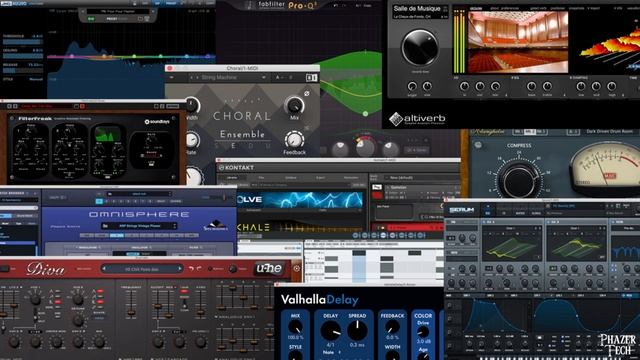
Task: Click the CEILING slider in the top-left plugin
Action: [23, 56]
